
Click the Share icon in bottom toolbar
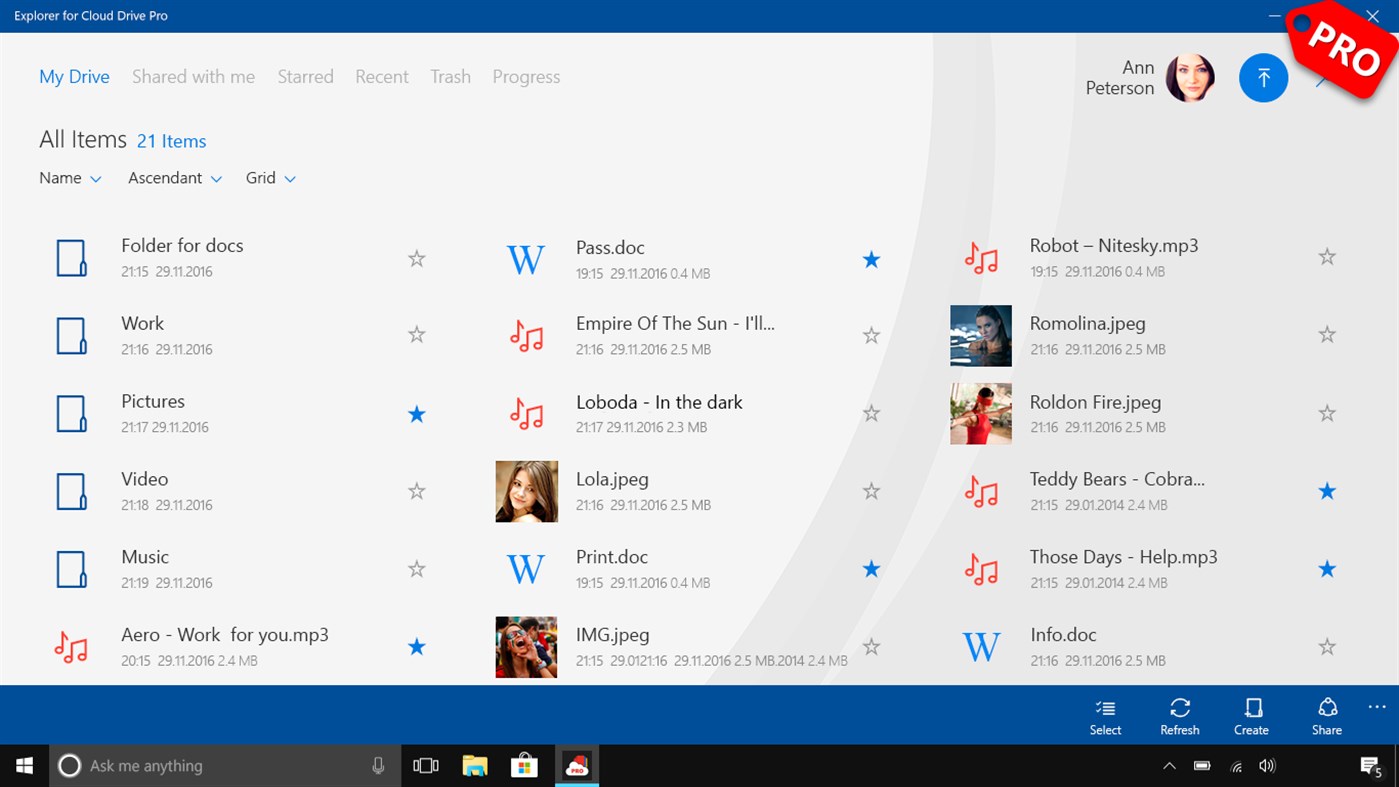tap(1326, 714)
